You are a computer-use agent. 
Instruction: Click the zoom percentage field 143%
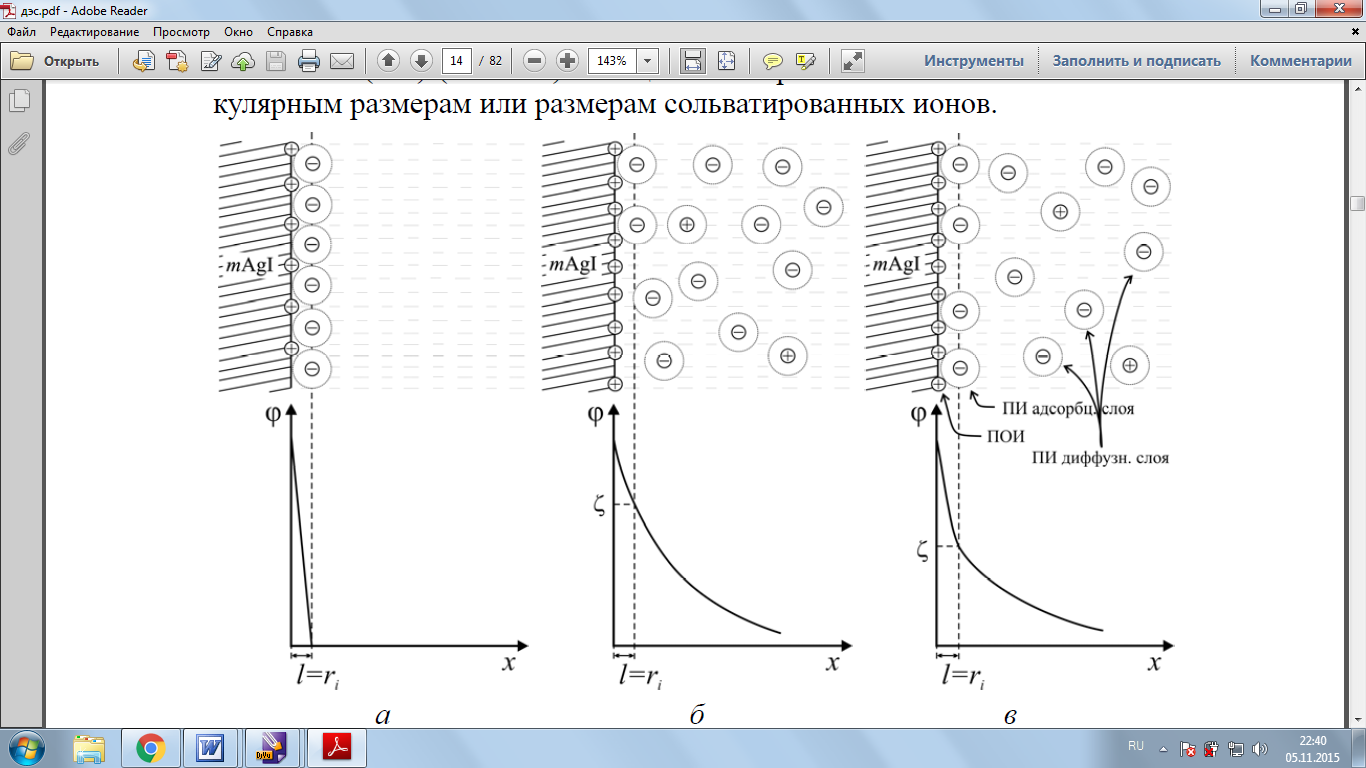[612, 61]
